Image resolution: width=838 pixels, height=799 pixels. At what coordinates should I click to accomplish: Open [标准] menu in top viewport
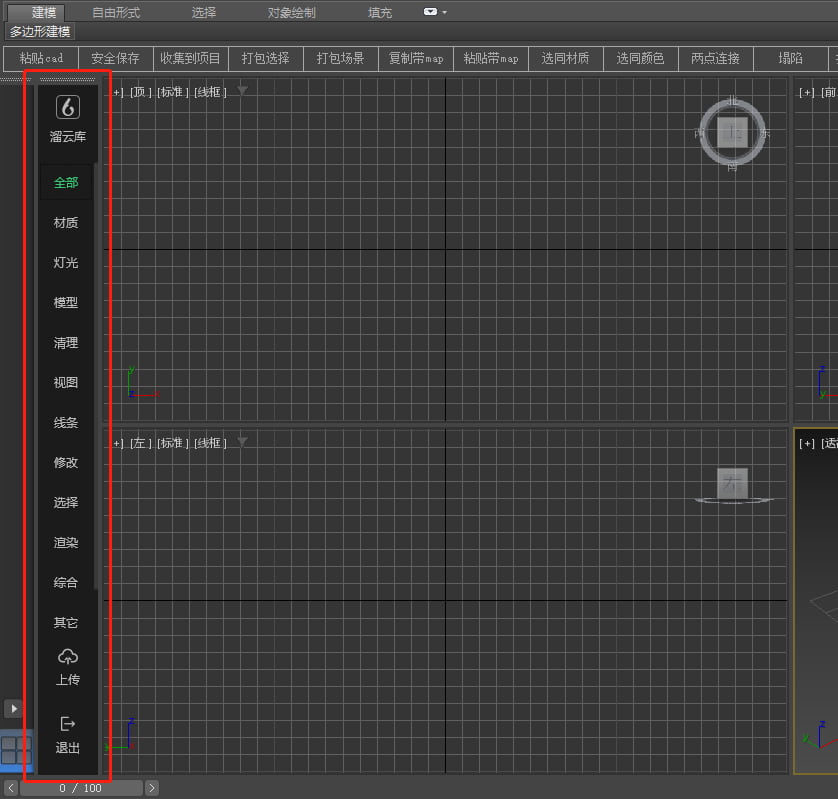(173, 92)
